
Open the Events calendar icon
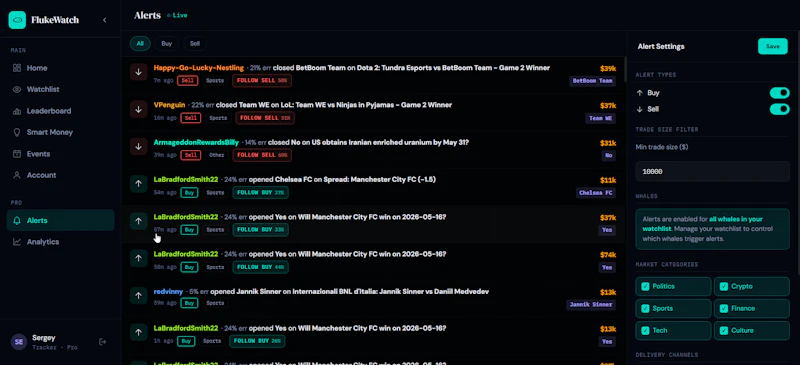point(17,154)
